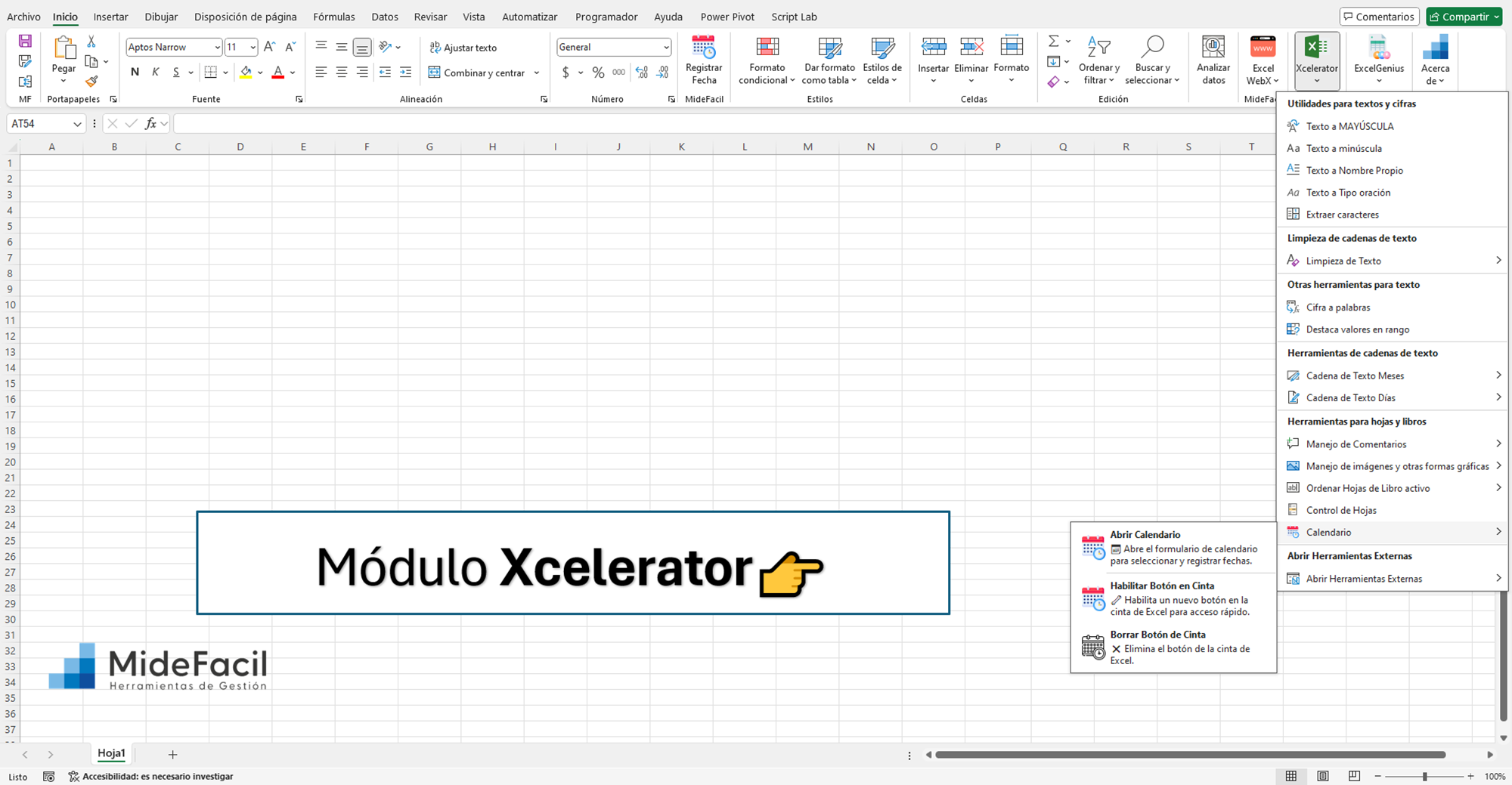The height and width of the screenshot is (785, 1512).
Task: Click Abrir Calendario submenu option
Action: click(x=1173, y=548)
